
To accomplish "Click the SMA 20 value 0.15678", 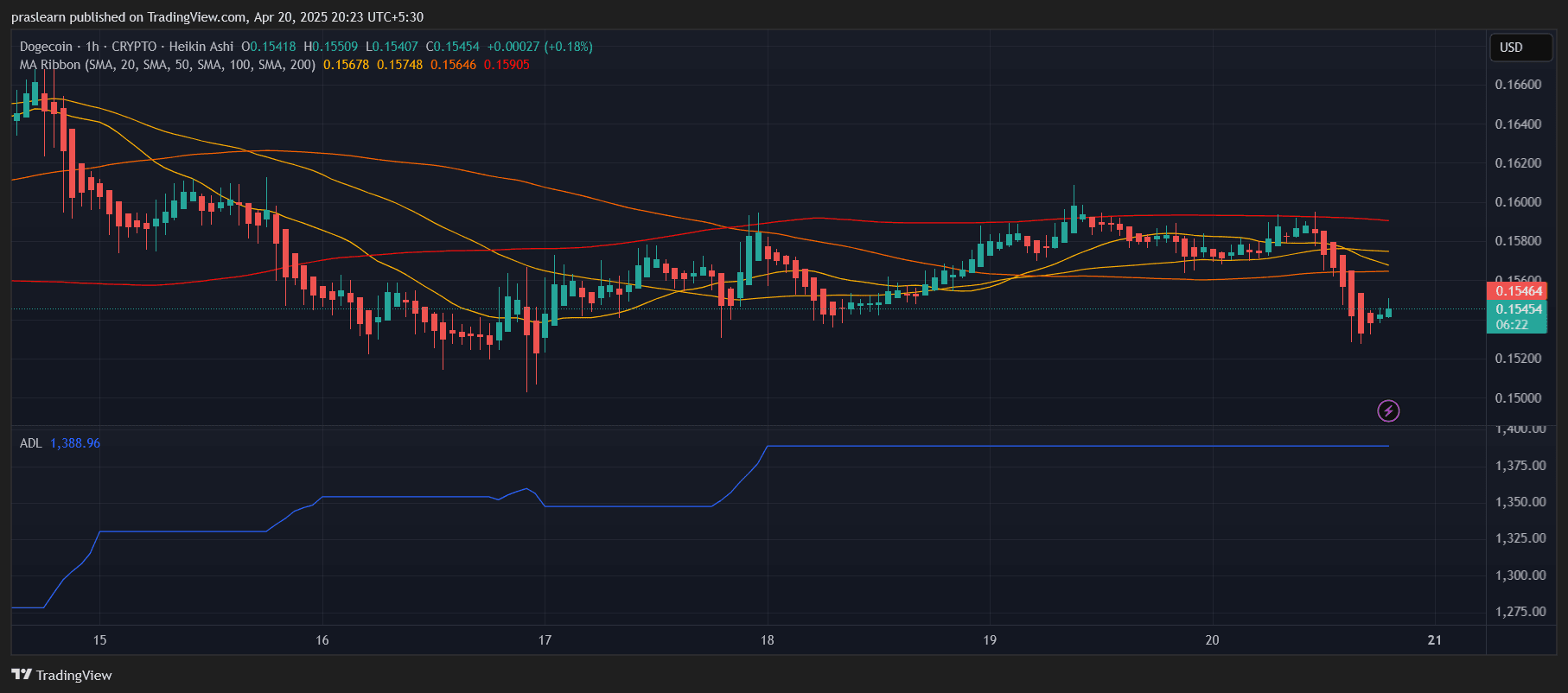I will click(346, 65).
